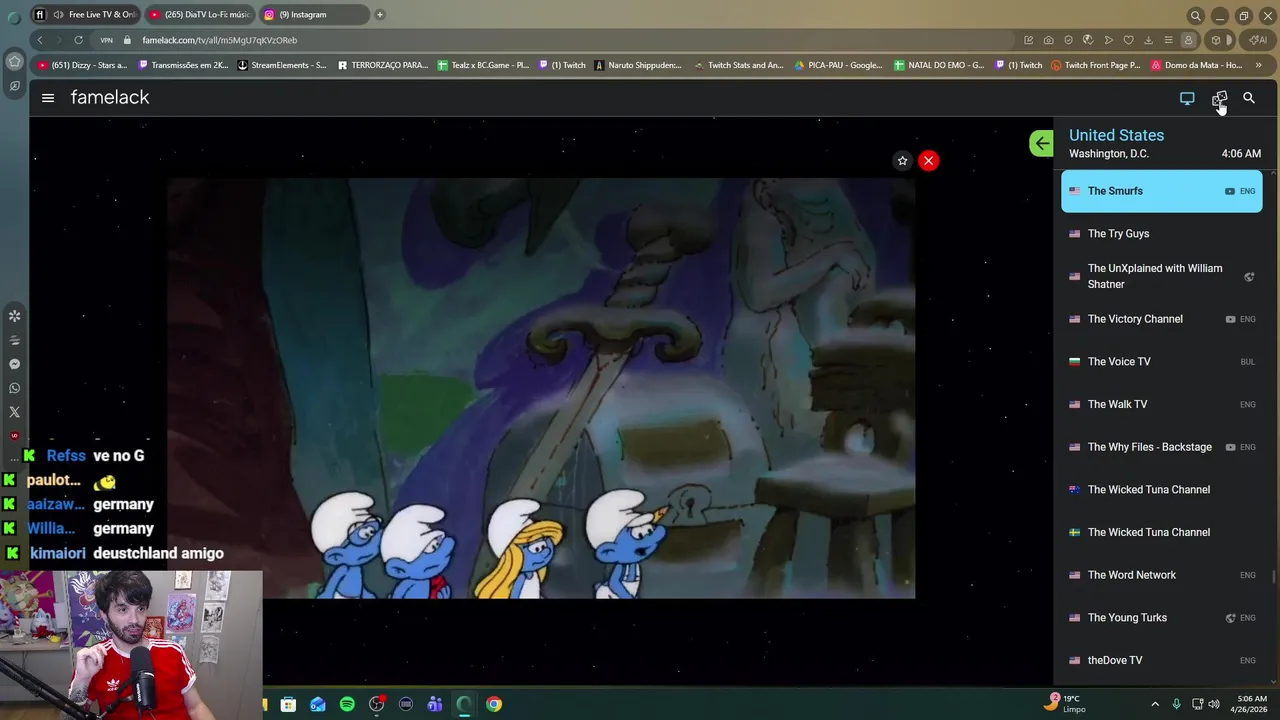1280x720 pixels.
Task: Select The Wicked Tuna Channel with Australian flag
Action: pos(1161,490)
